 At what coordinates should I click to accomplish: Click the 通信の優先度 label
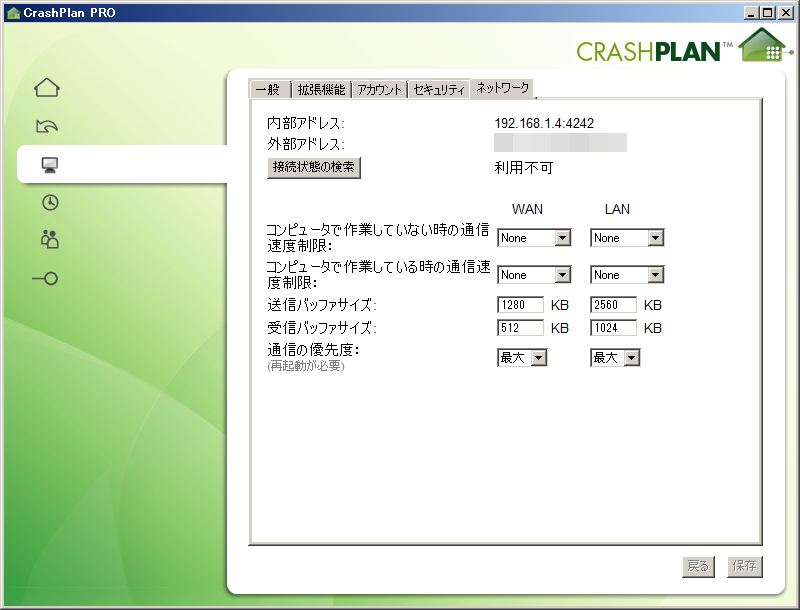point(313,350)
